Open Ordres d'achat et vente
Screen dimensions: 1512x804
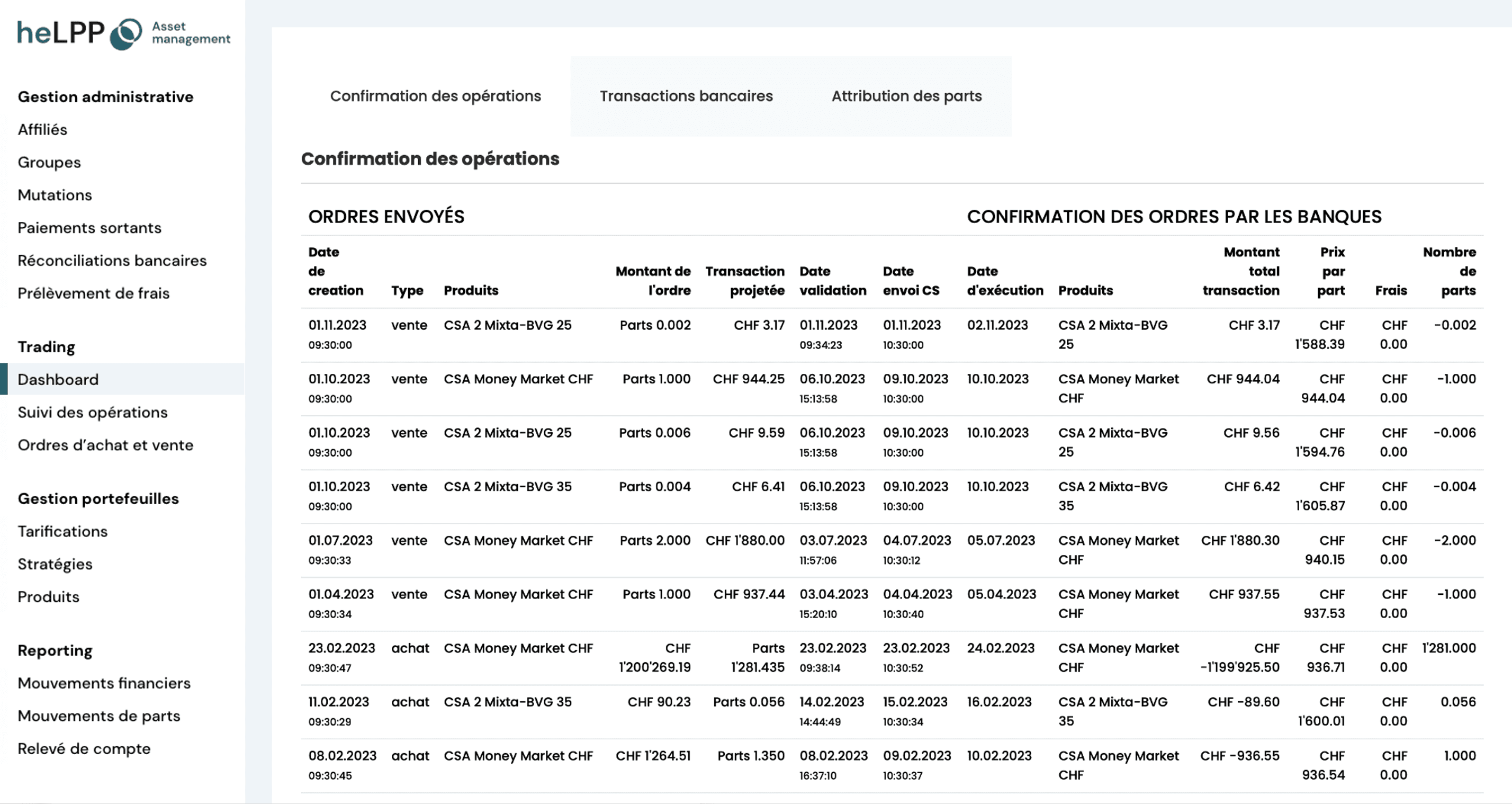(x=106, y=445)
